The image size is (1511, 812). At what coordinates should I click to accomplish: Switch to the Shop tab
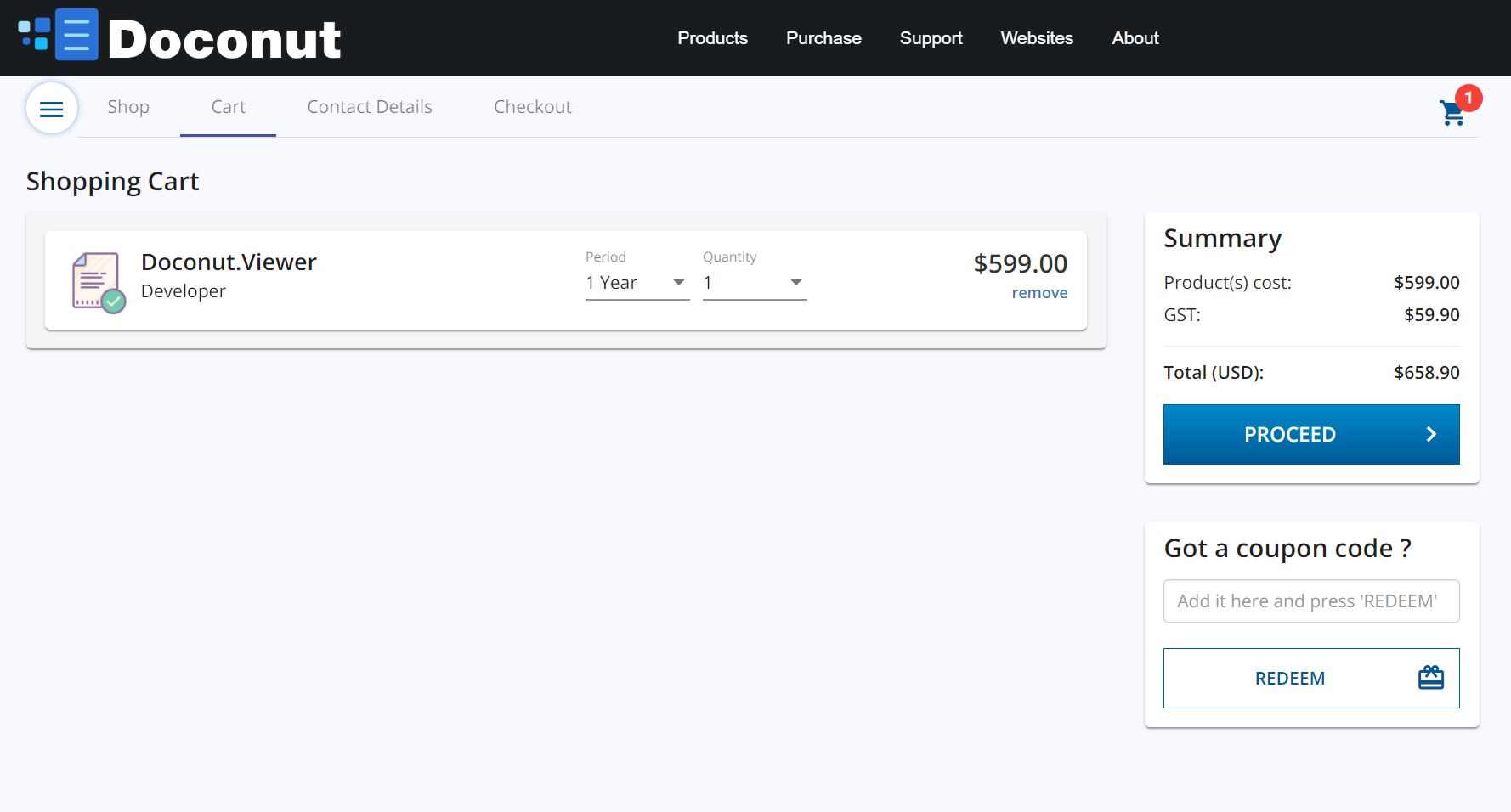pos(128,107)
